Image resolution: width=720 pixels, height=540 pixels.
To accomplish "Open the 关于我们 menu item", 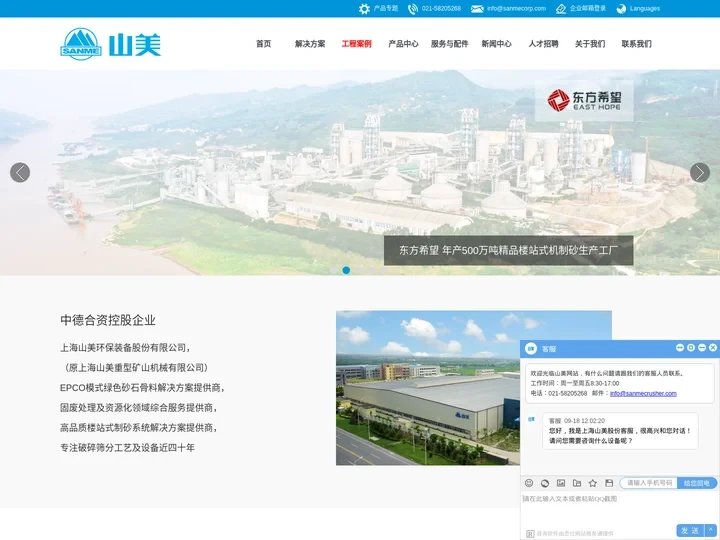I will pos(590,44).
